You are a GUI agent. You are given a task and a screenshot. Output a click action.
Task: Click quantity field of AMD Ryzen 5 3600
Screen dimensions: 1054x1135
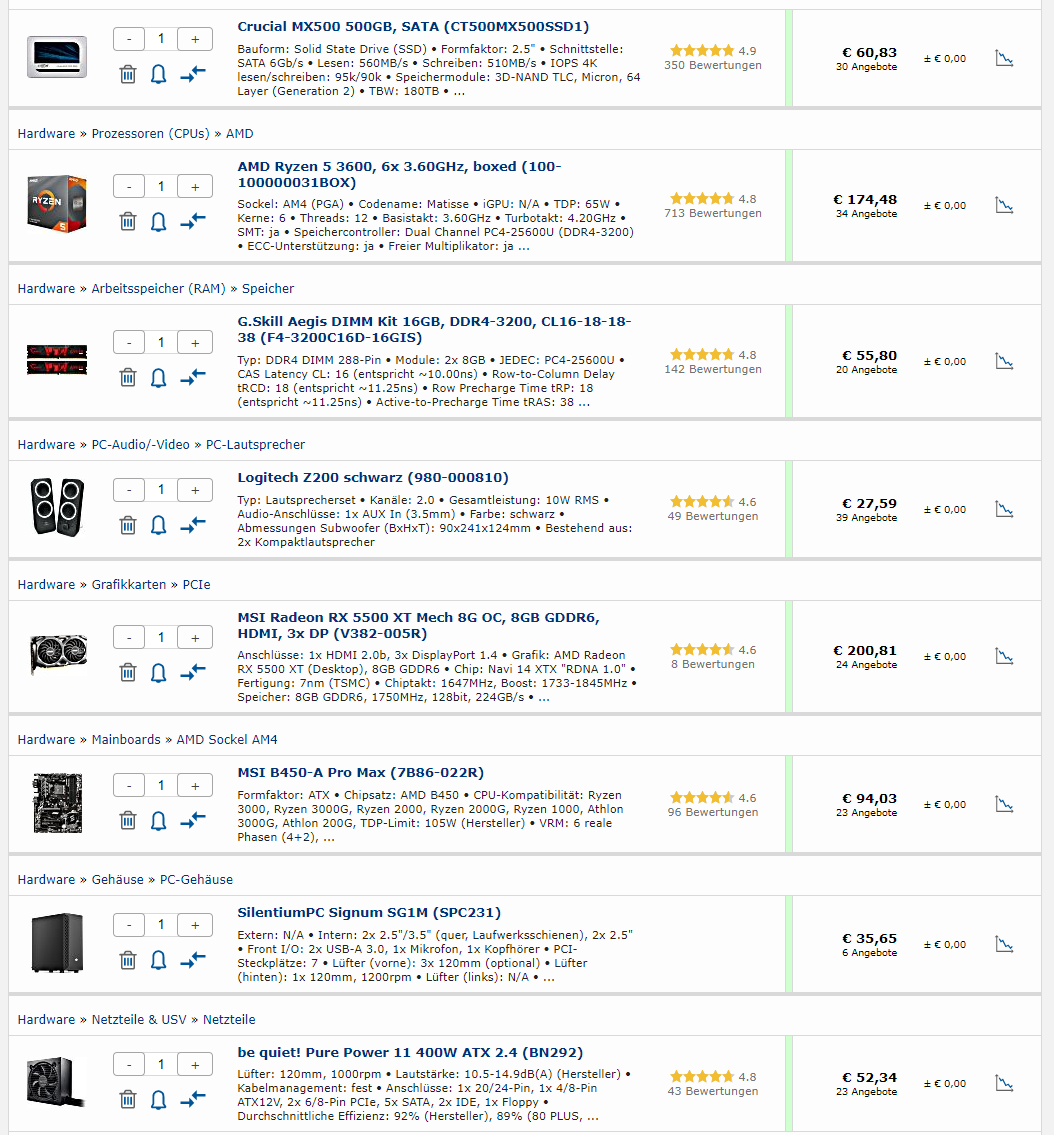161,187
